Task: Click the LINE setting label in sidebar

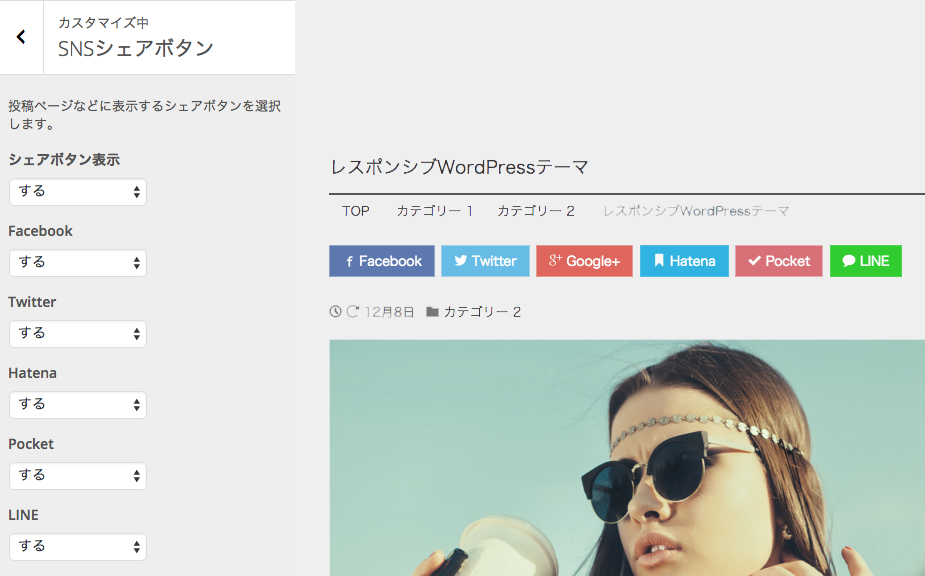Action: click(x=24, y=515)
